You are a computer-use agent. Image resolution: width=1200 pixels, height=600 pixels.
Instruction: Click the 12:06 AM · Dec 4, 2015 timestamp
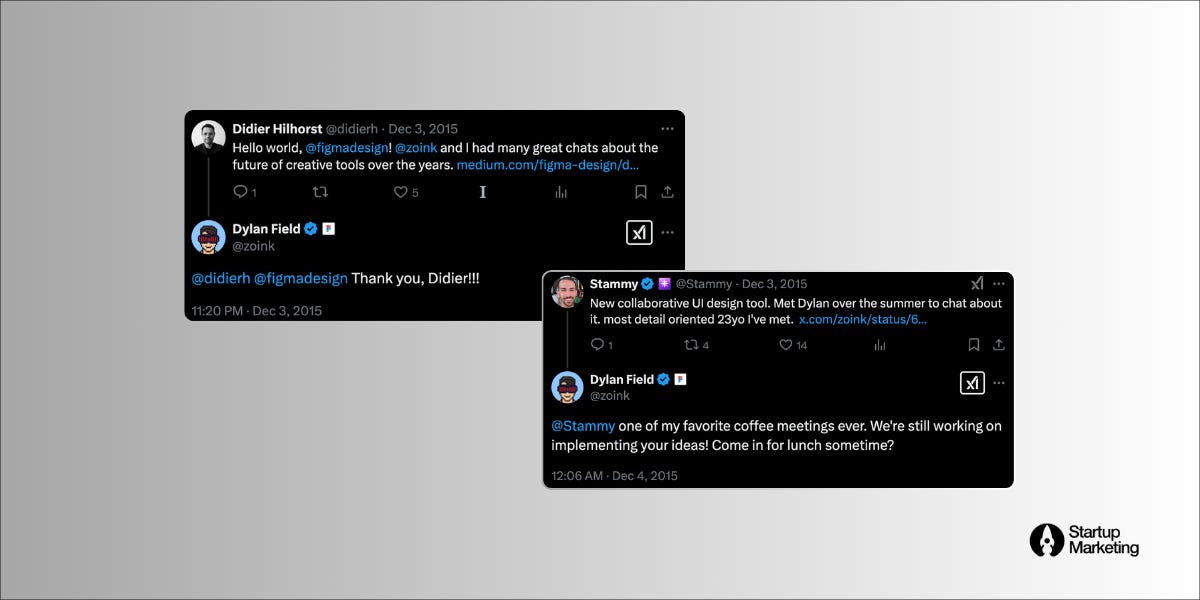[x=615, y=475]
